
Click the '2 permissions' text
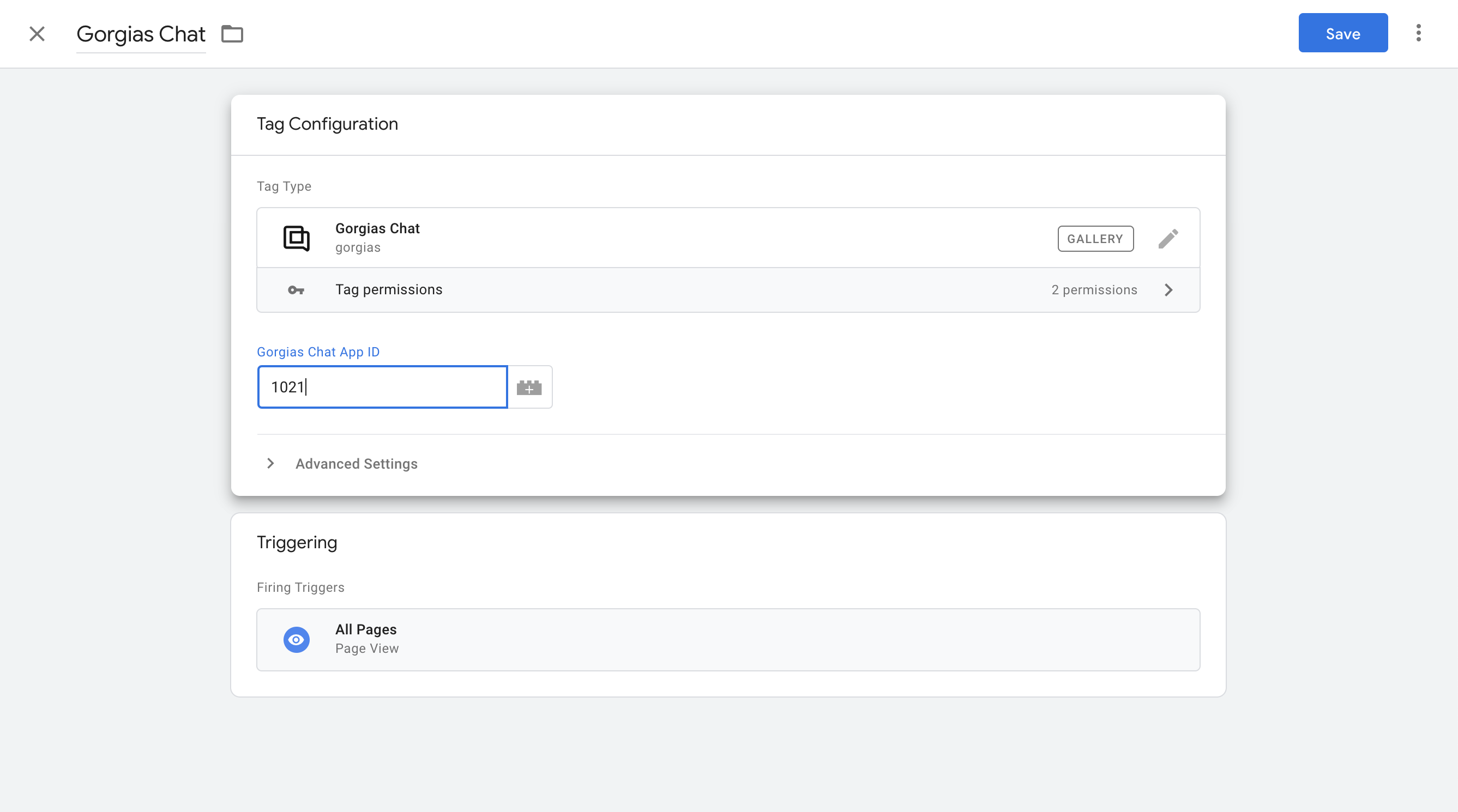pos(1094,290)
